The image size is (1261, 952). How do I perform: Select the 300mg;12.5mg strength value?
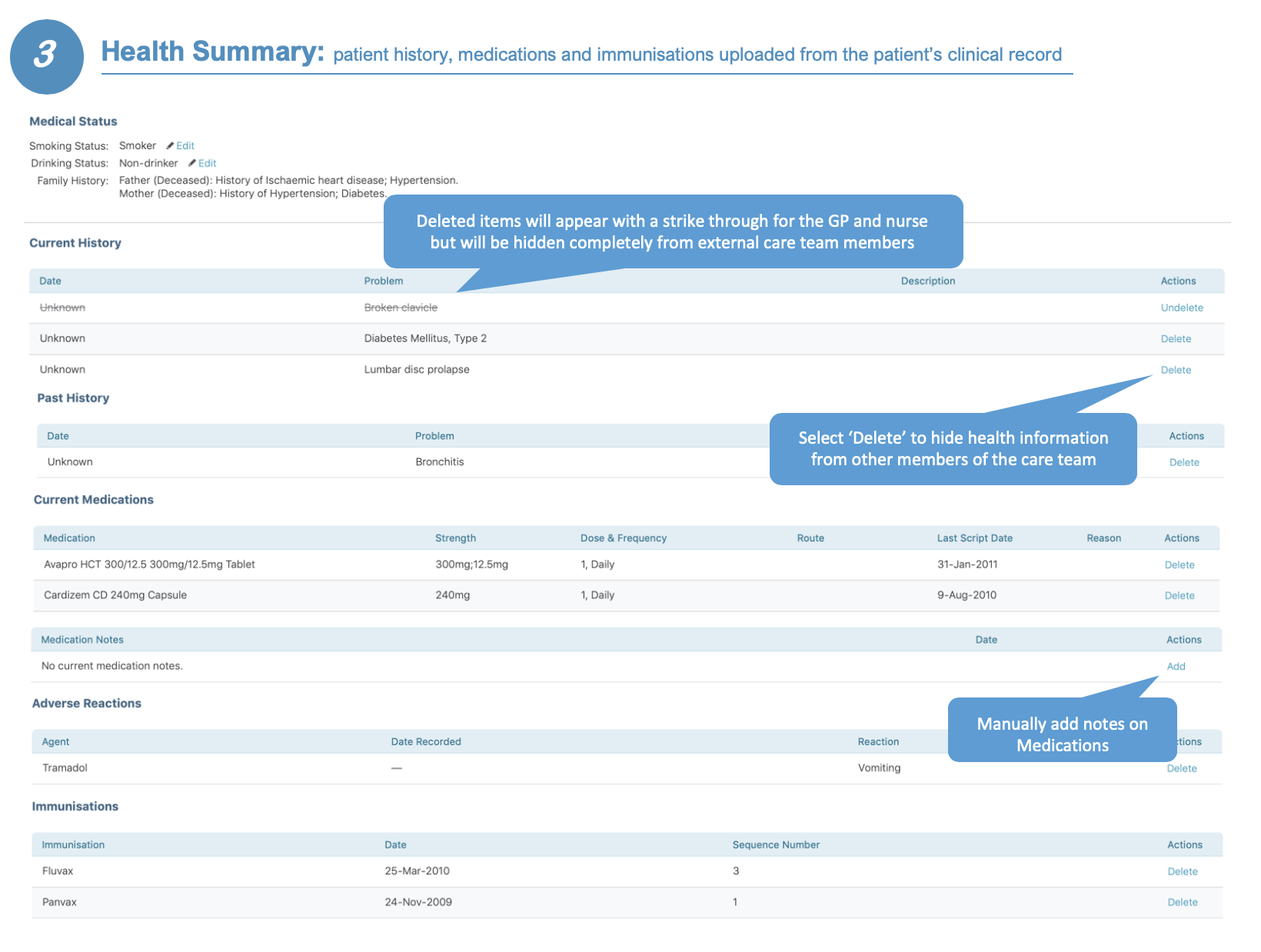pyautogui.click(x=471, y=564)
